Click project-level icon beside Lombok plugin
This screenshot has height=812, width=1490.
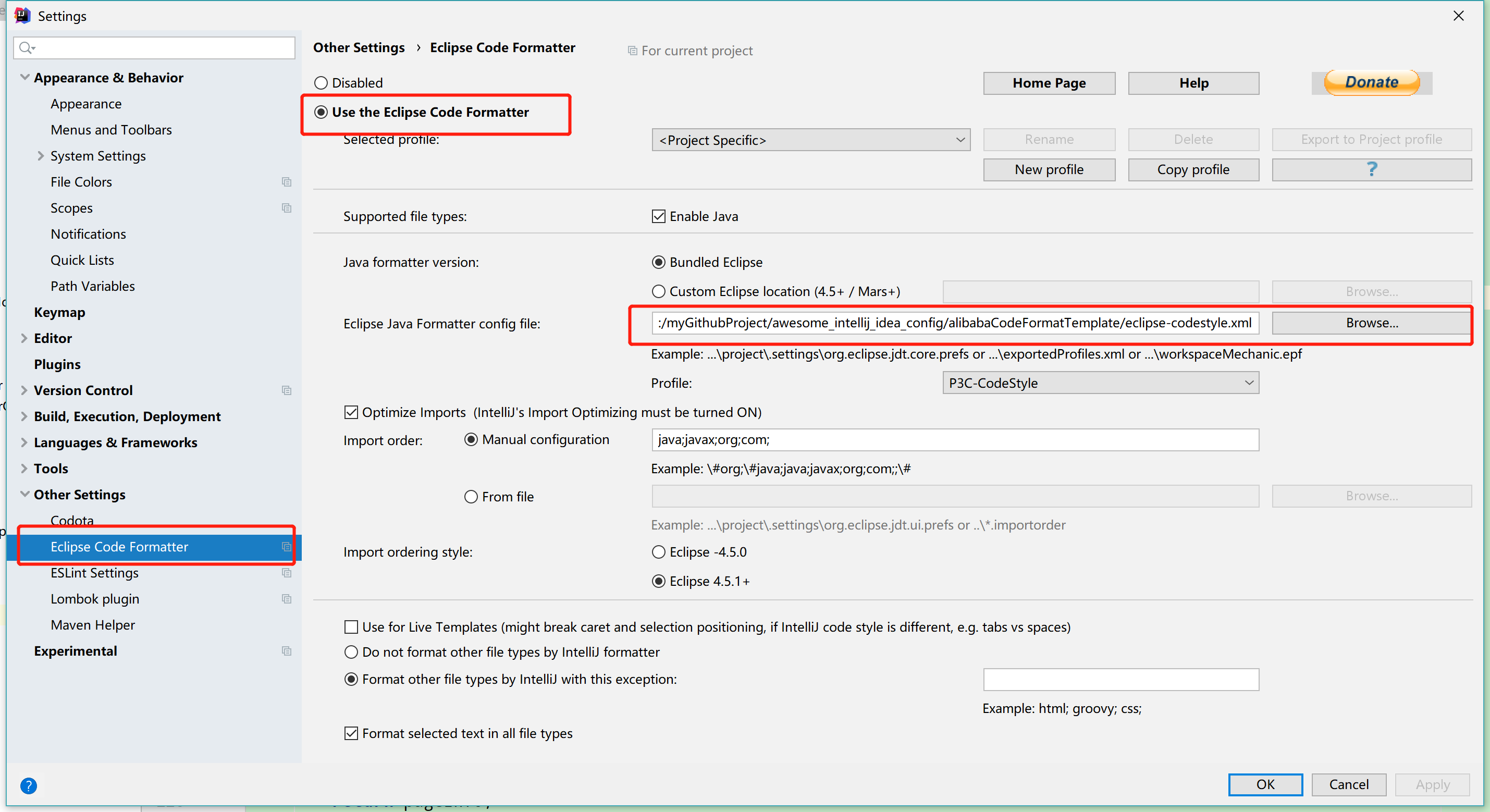click(x=286, y=599)
